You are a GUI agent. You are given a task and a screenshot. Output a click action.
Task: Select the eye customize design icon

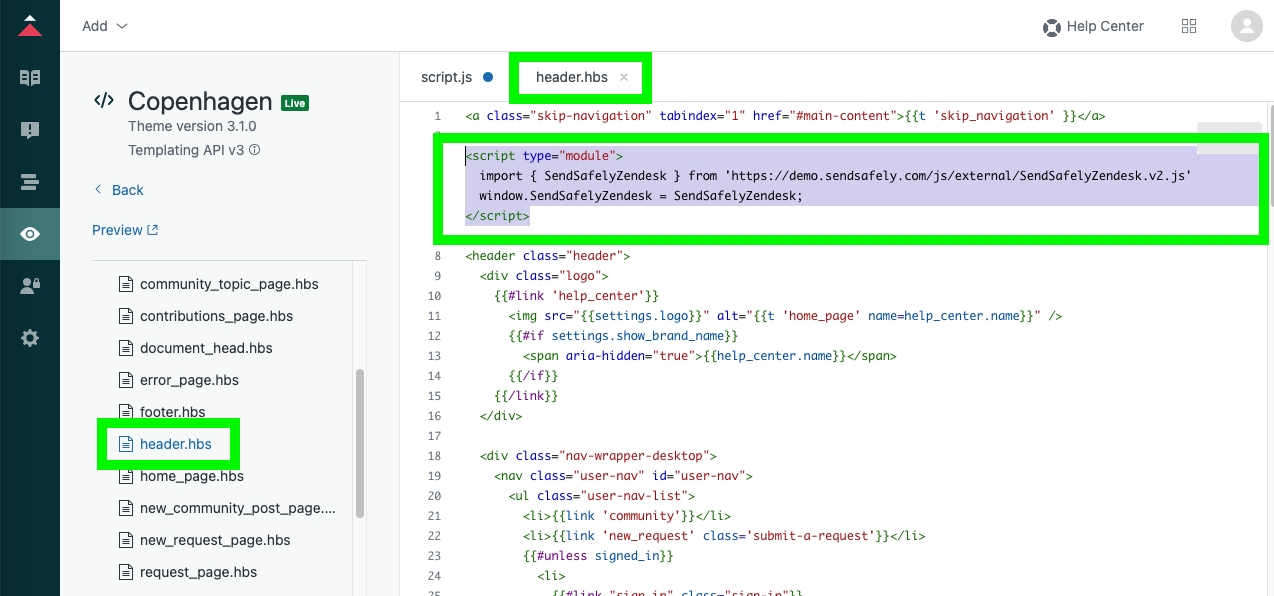[x=30, y=234]
